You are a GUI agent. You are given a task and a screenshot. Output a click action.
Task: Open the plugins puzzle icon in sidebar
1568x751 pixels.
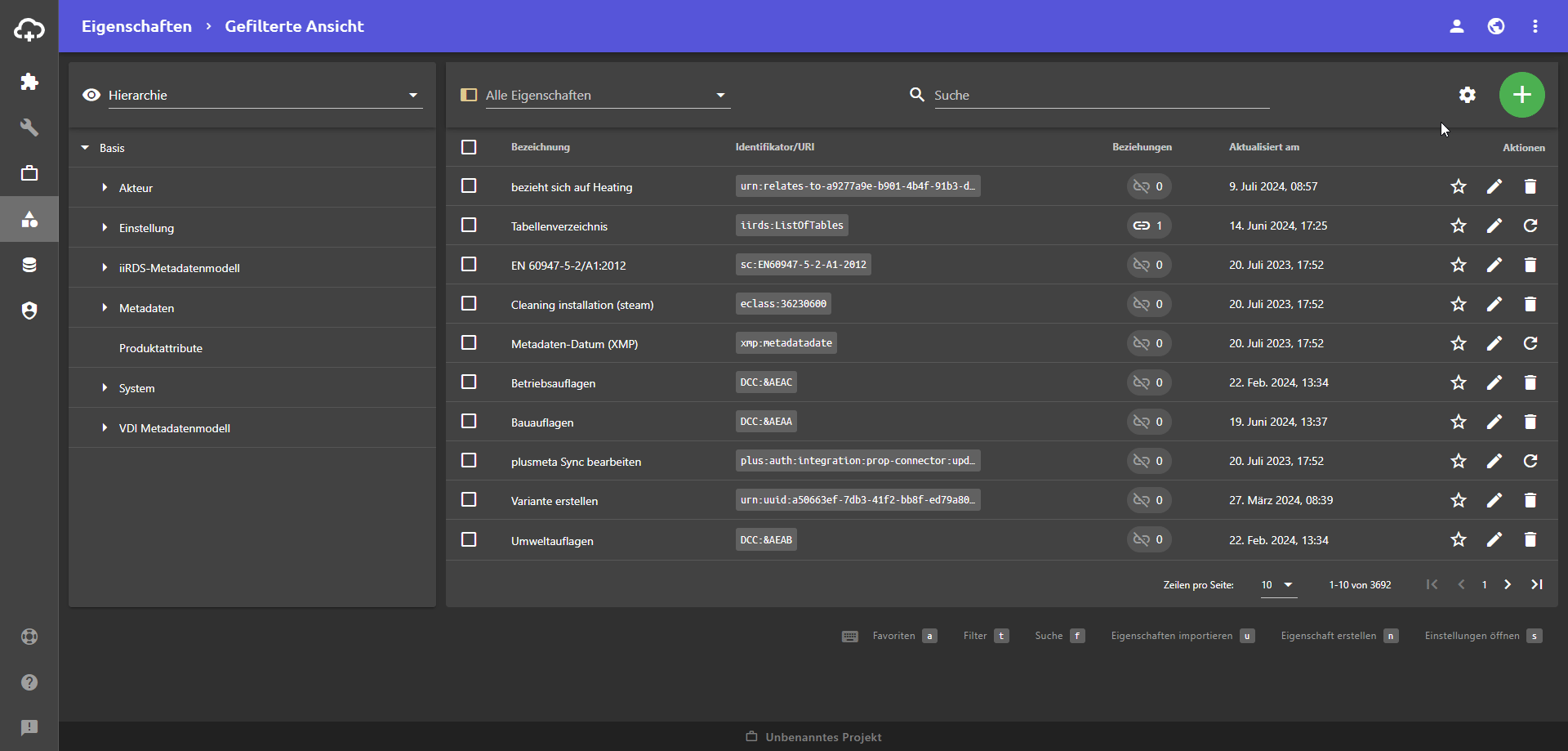[29, 82]
